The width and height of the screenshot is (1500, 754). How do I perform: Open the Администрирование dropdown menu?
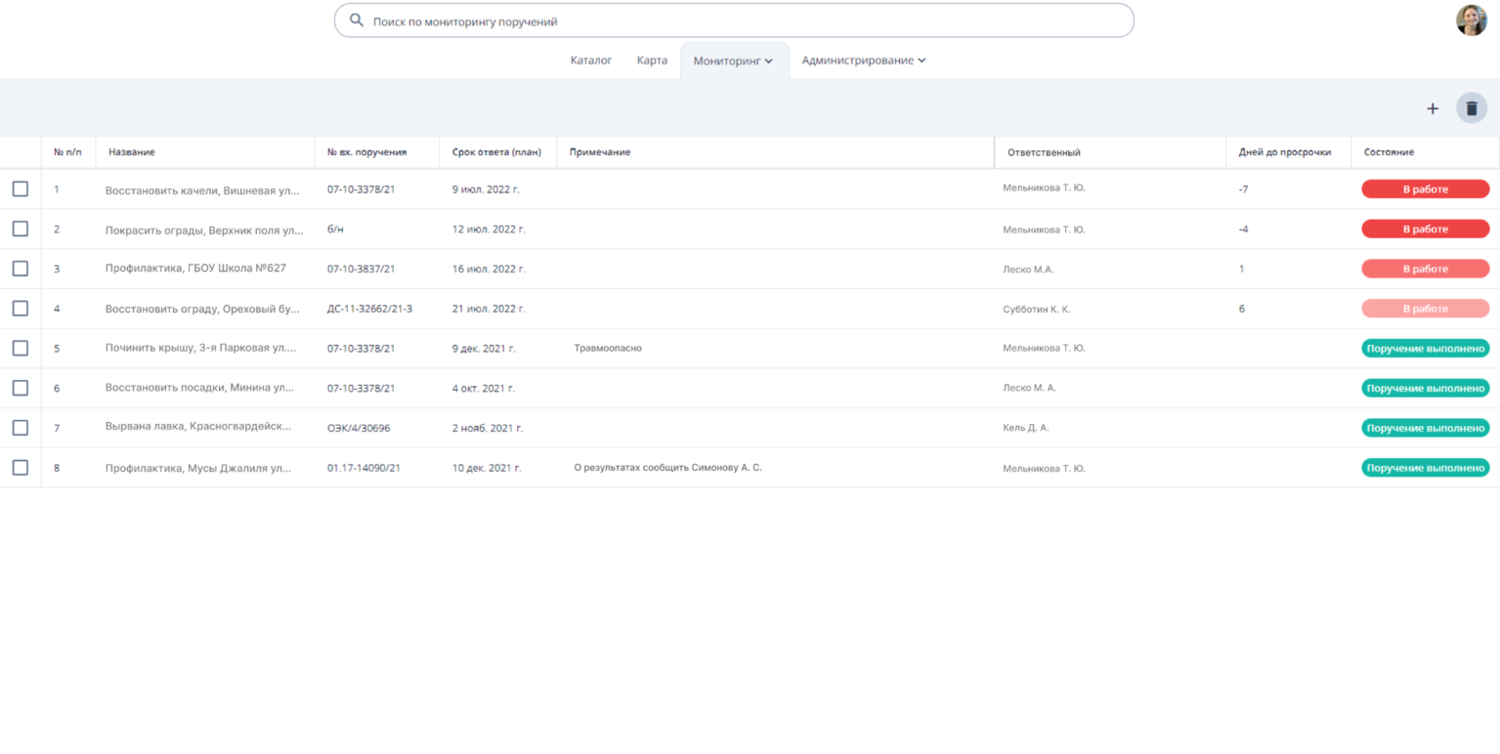pos(863,60)
